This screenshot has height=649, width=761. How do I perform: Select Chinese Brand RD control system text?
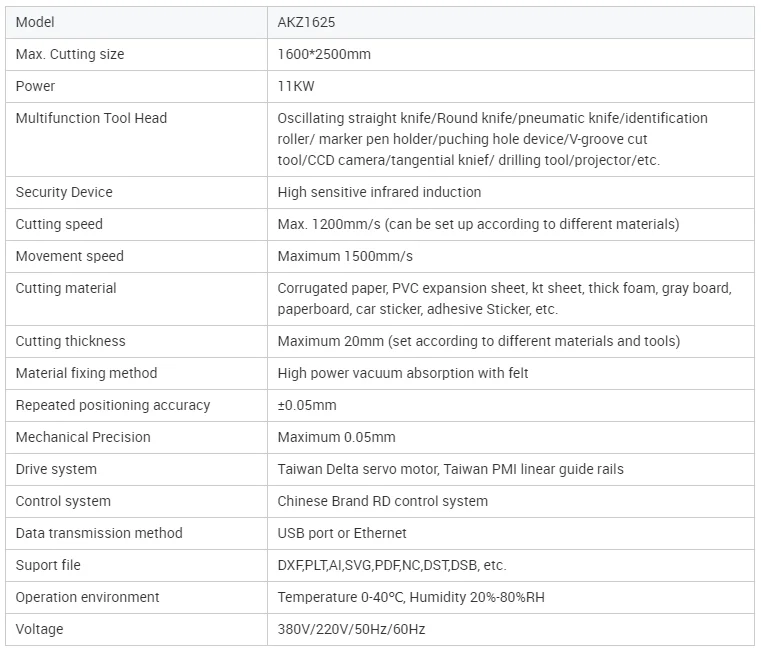[x=383, y=501]
